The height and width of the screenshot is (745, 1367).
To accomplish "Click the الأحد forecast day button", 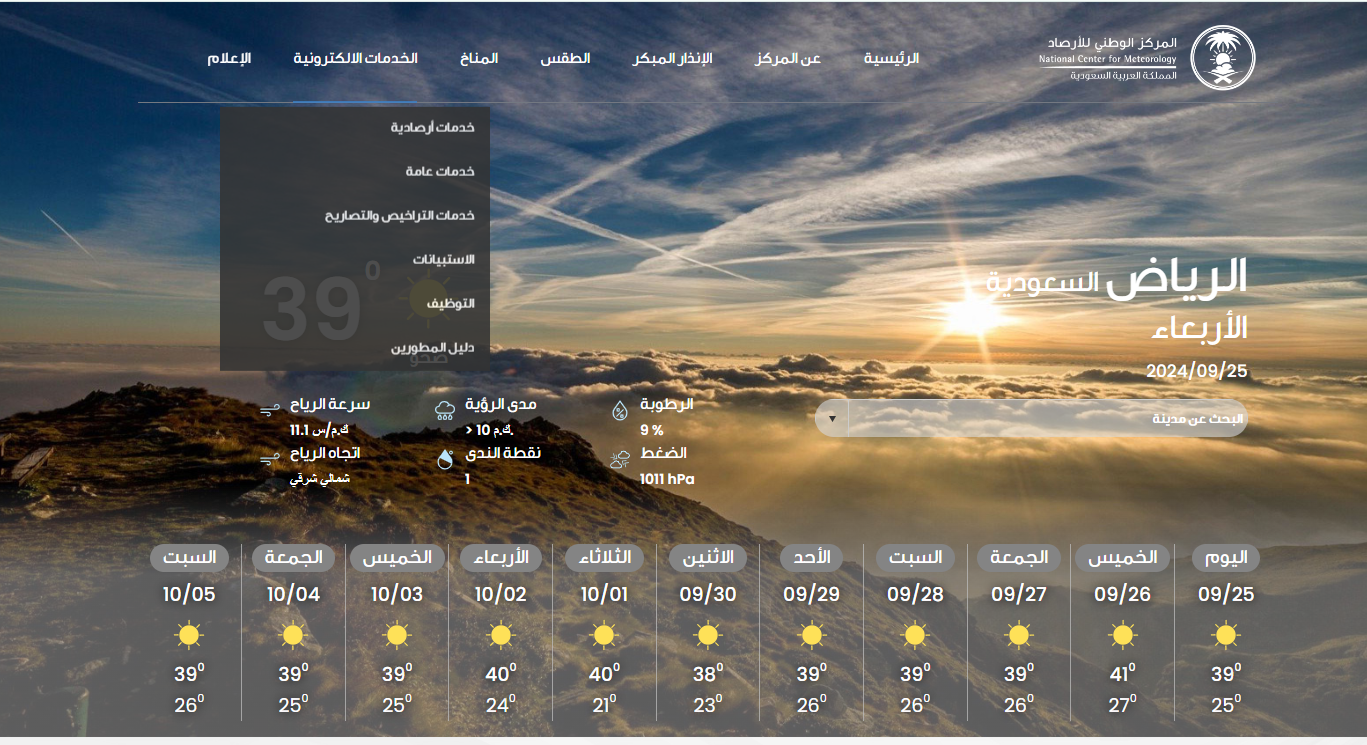I will click(x=812, y=557).
